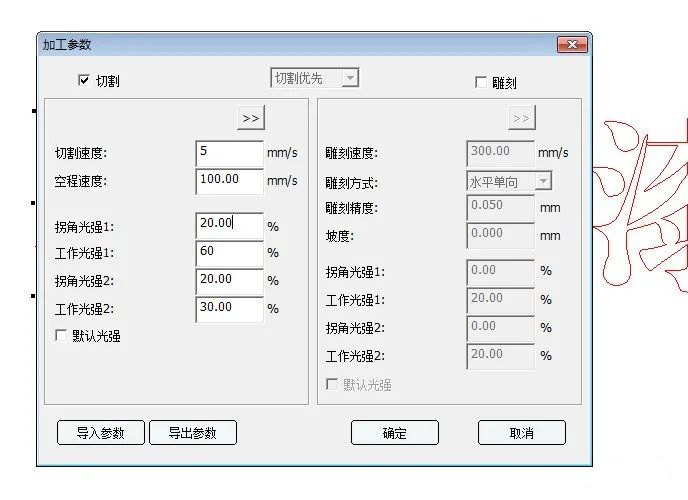Check 默认光强 in the cutting panel
Image resolution: width=688 pixels, height=500 pixels.
pos(61,337)
